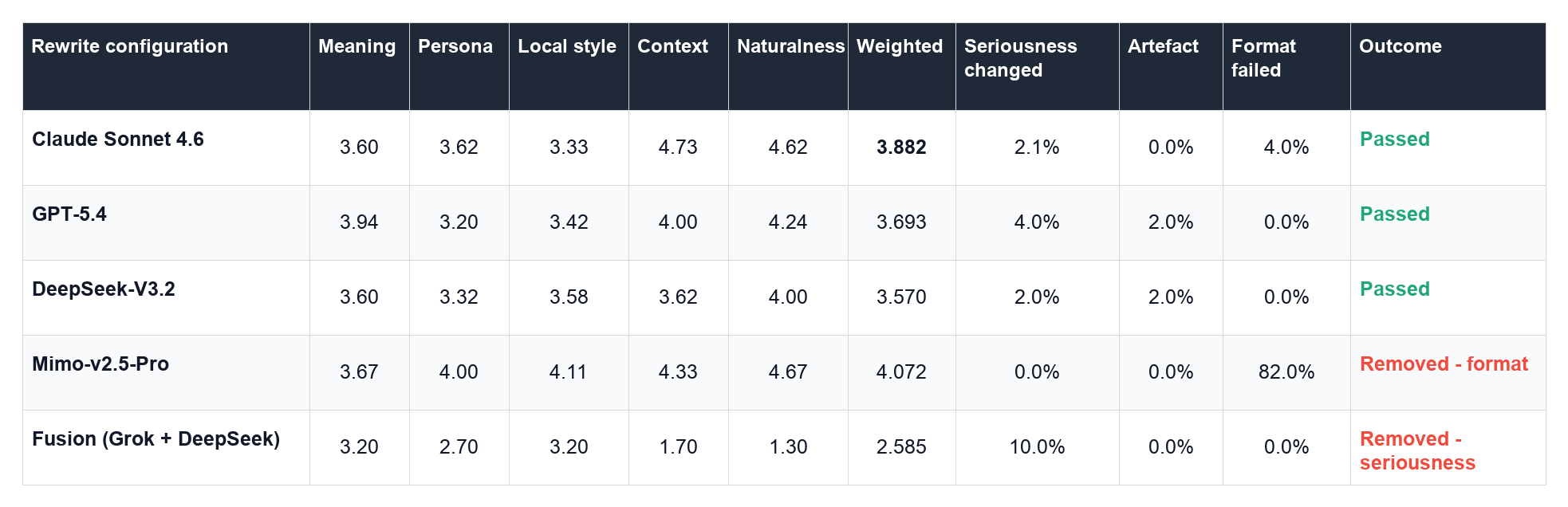Image resolution: width=1568 pixels, height=507 pixels.
Task: Select the Removed - format outcome
Action: 1444,364
